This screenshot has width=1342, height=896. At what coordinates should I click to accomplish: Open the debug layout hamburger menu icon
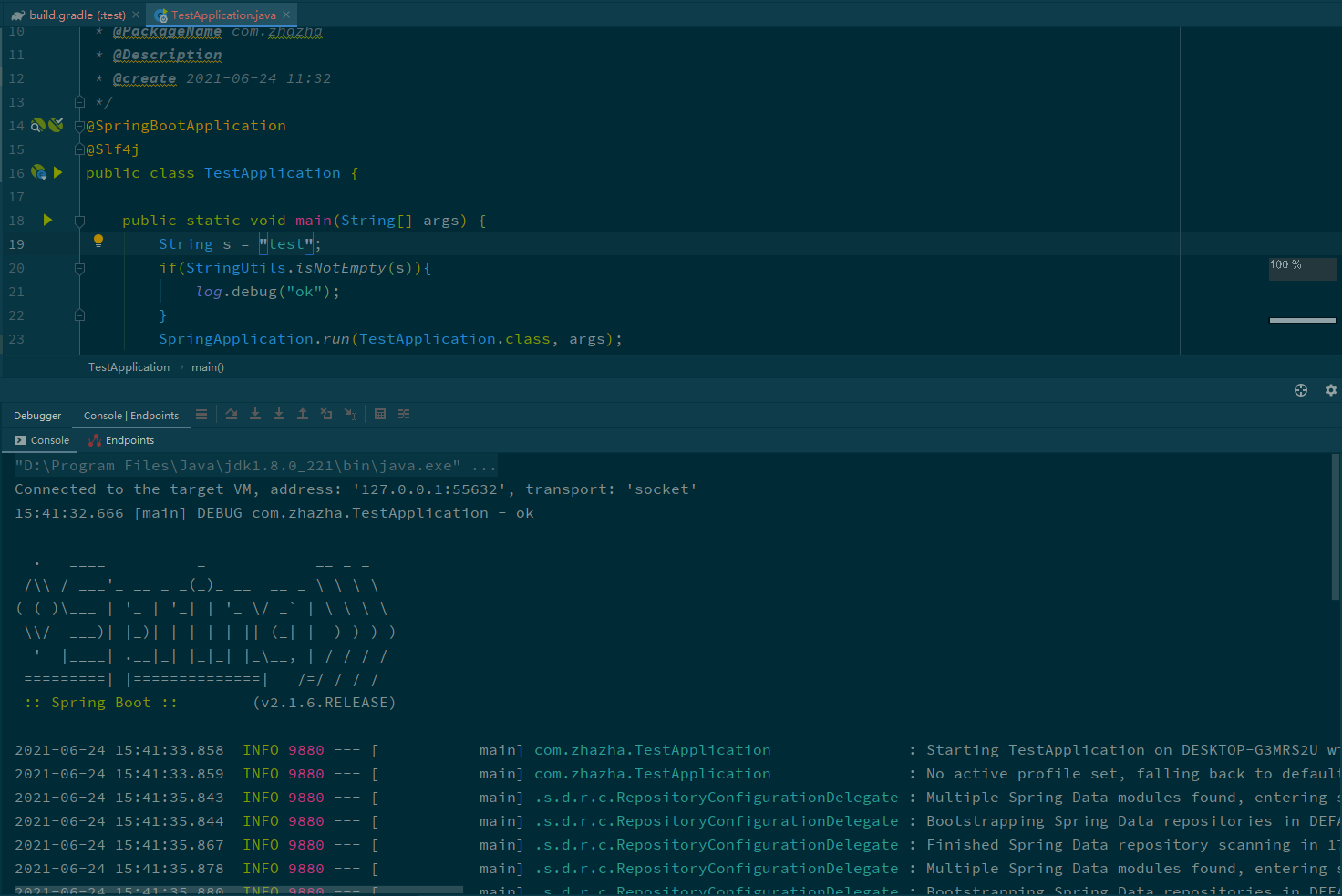tap(201, 413)
